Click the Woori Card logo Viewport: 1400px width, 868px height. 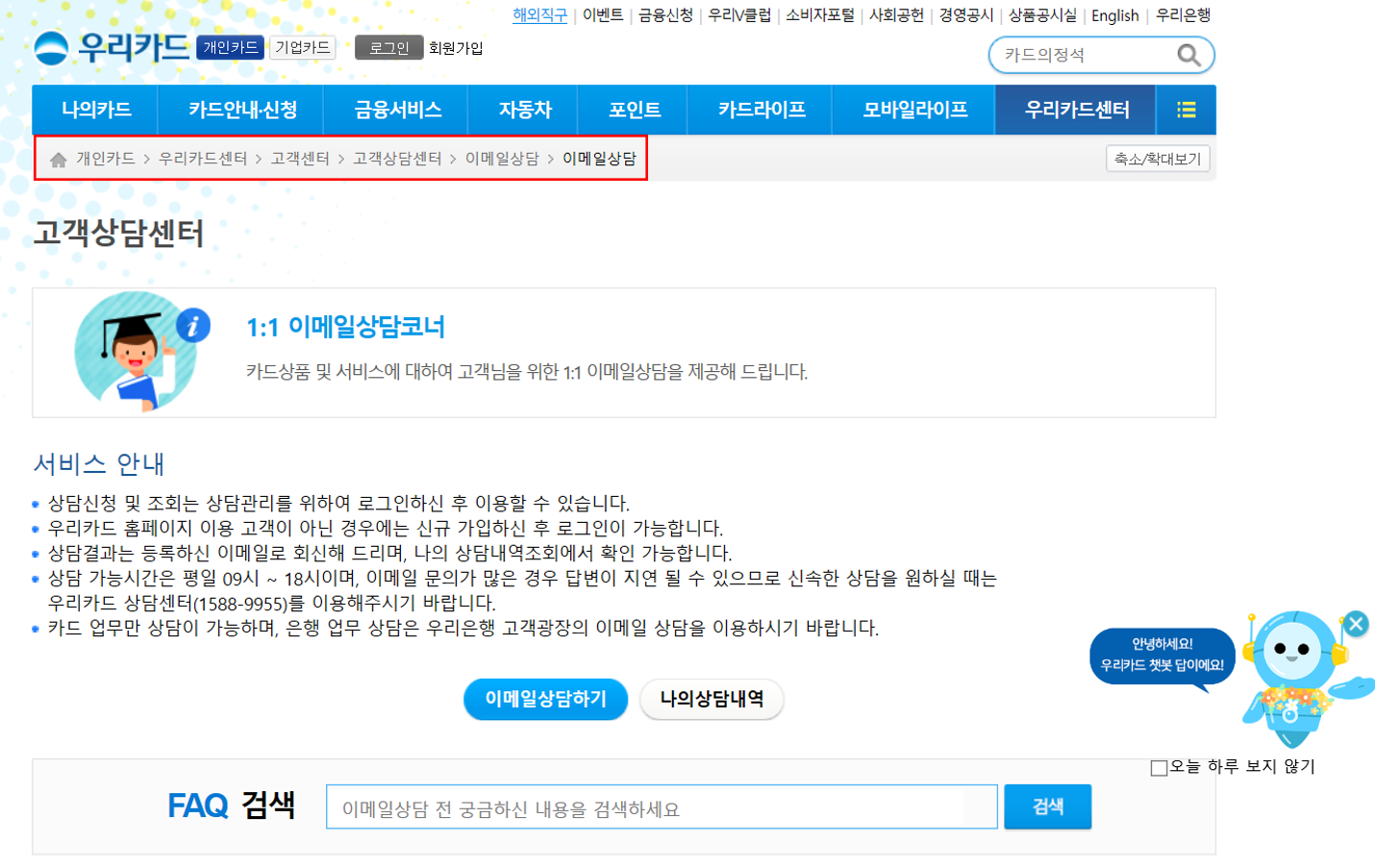[x=112, y=47]
